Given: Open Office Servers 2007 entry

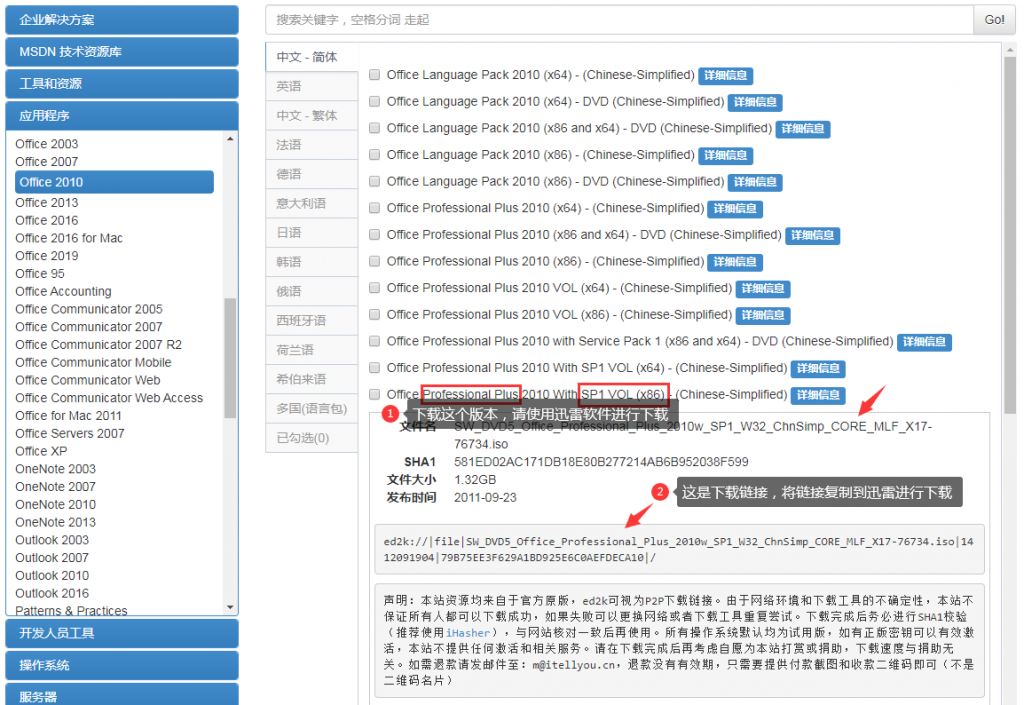Looking at the screenshot, I should pyautogui.click(x=70, y=433).
